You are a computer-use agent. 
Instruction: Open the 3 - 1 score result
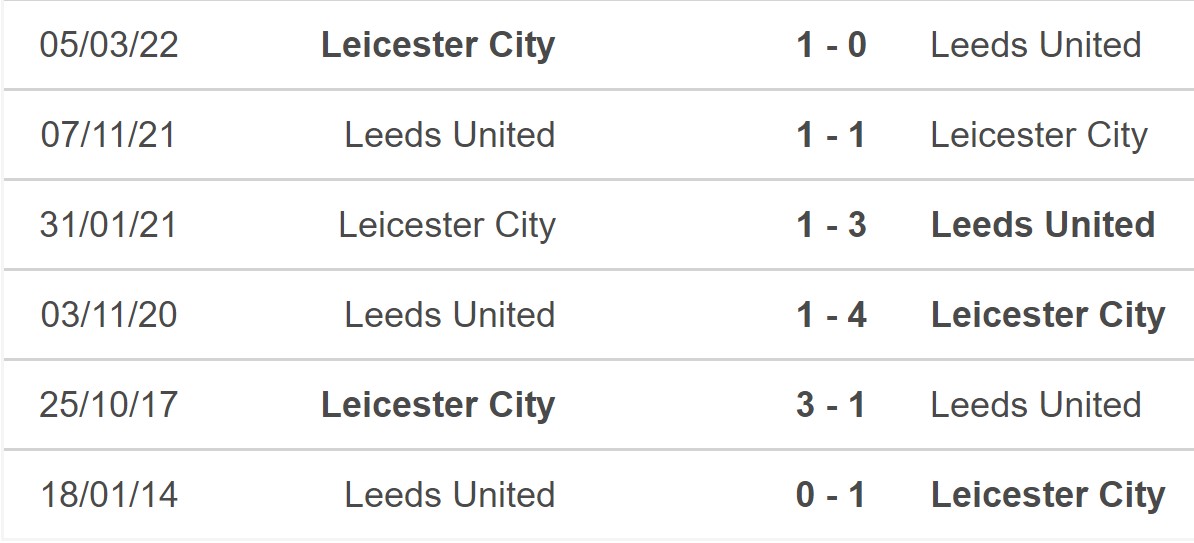coord(831,405)
